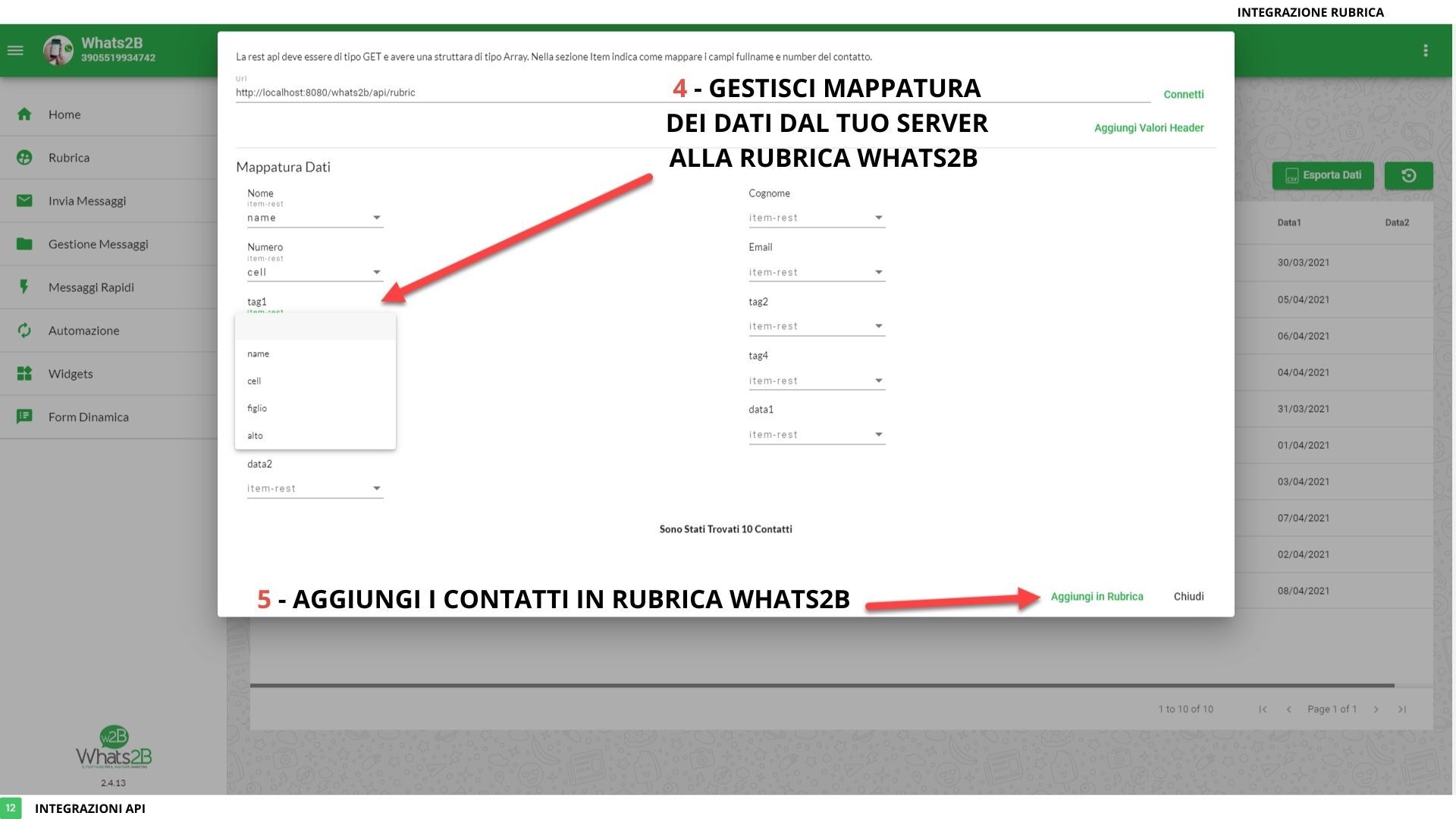Open the Numero mapping dropdown

click(x=315, y=273)
